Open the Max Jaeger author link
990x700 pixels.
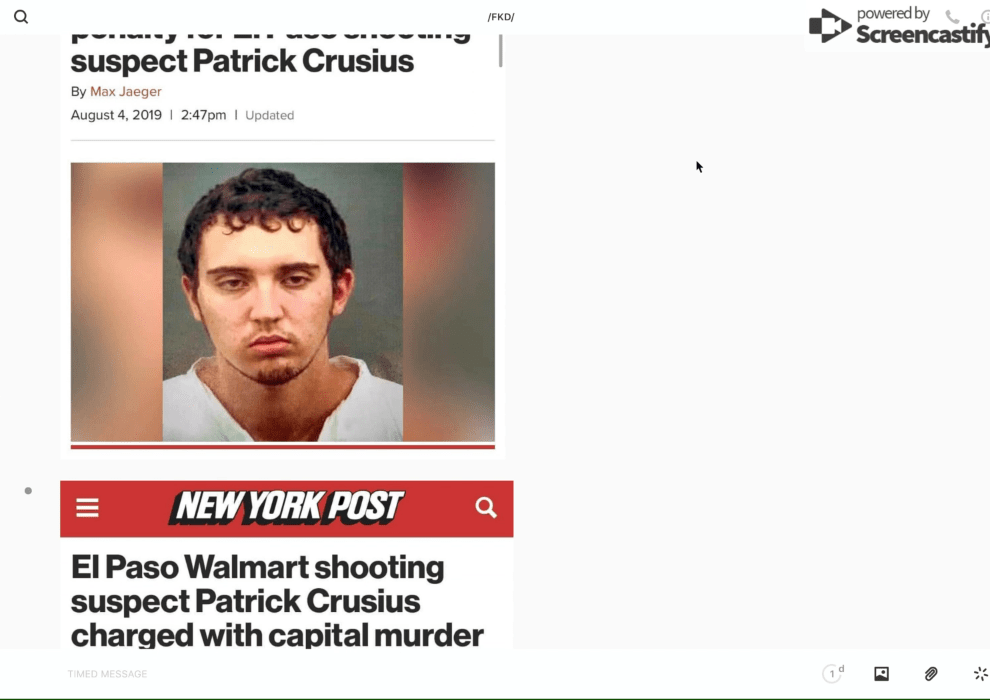click(126, 92)
